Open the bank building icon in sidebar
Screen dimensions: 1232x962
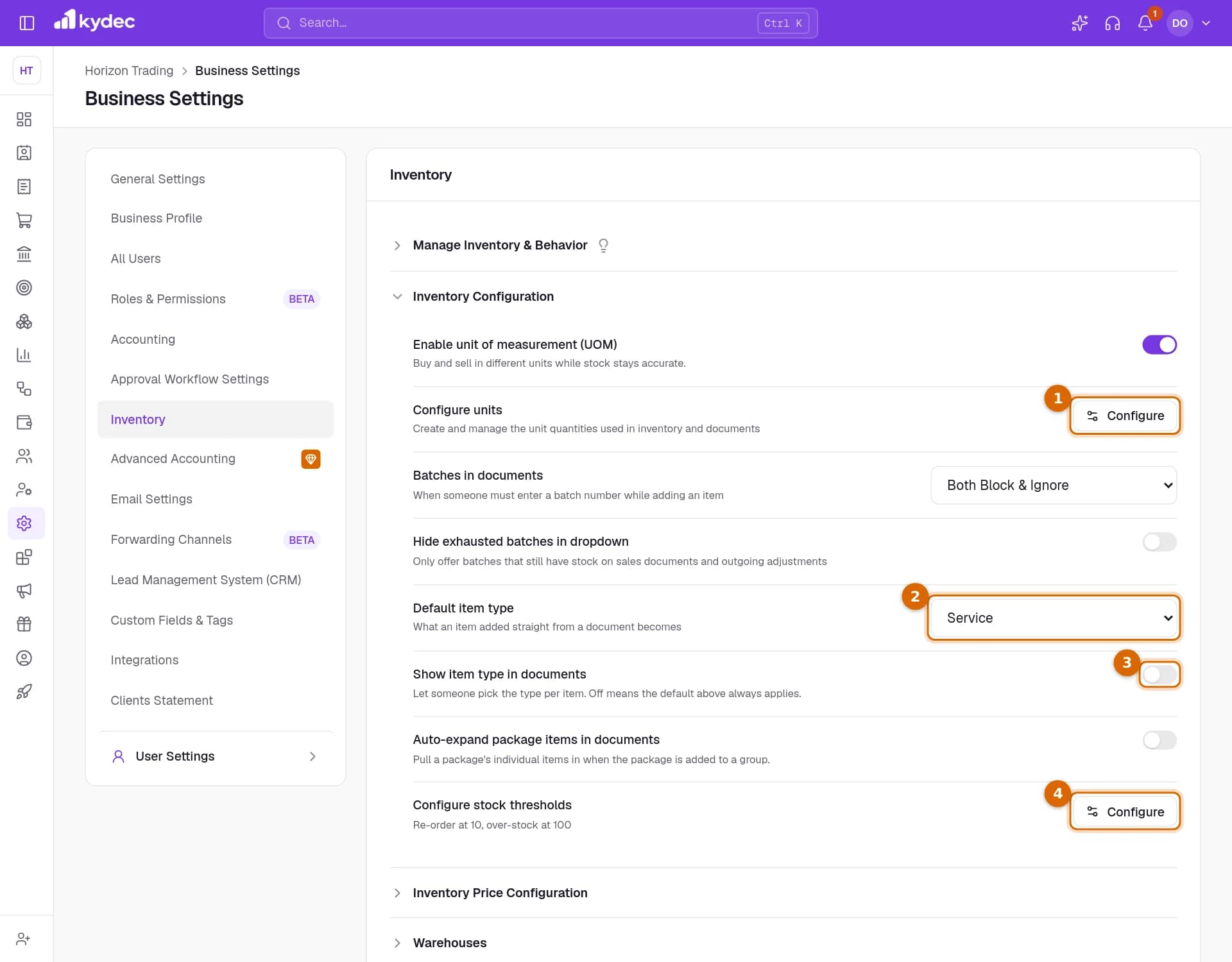coord(24,254)
